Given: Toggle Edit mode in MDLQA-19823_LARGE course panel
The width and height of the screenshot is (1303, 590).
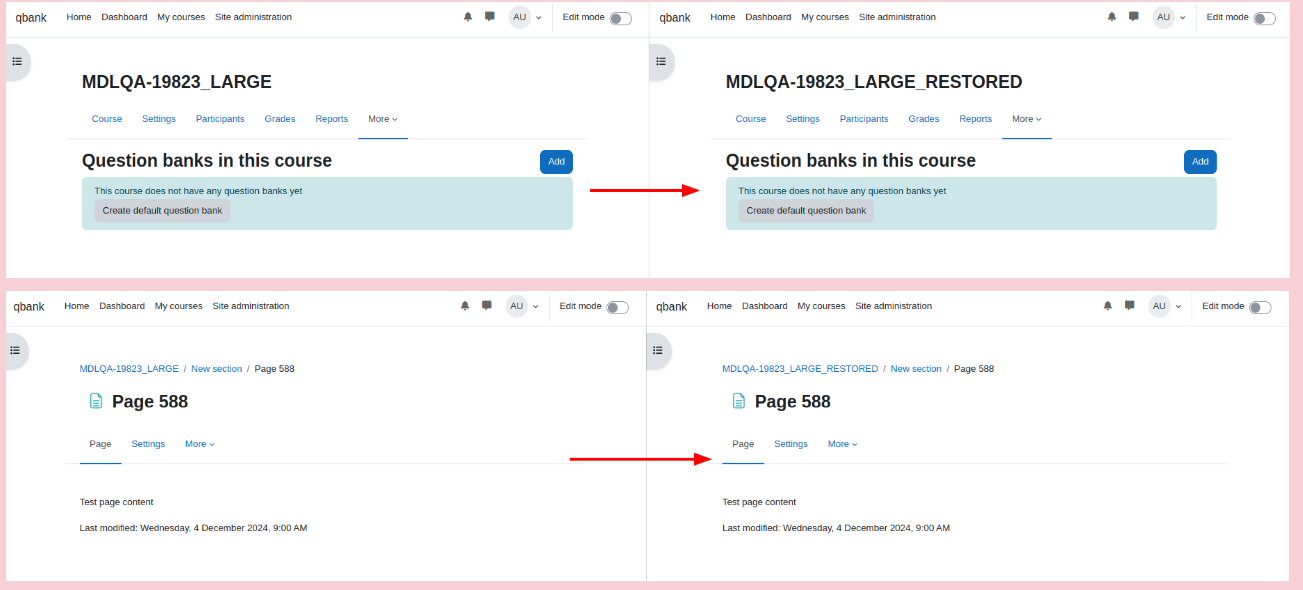Looking at the screenshot, I should 620,18.
